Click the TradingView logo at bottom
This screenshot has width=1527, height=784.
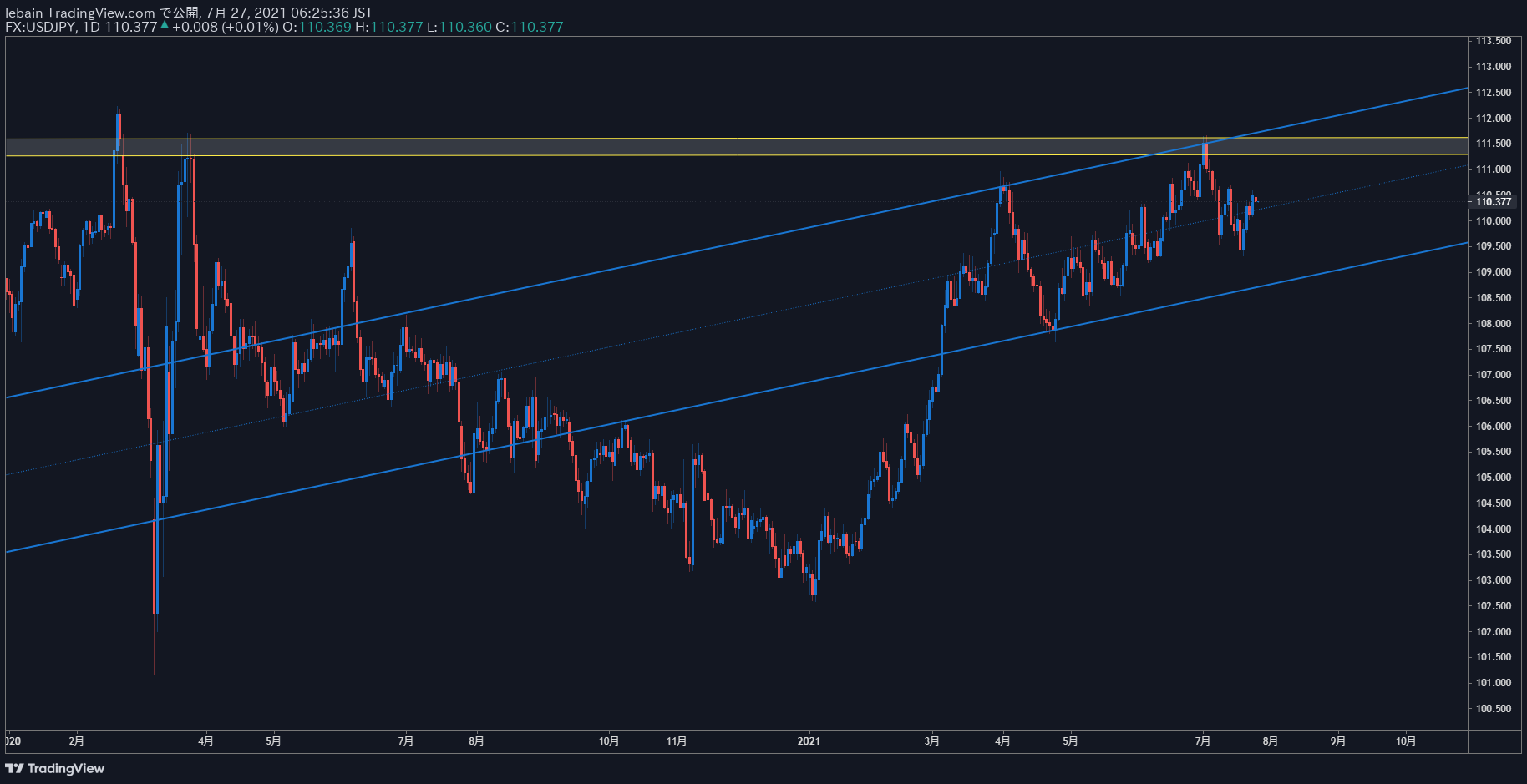(x=55, y=768)
